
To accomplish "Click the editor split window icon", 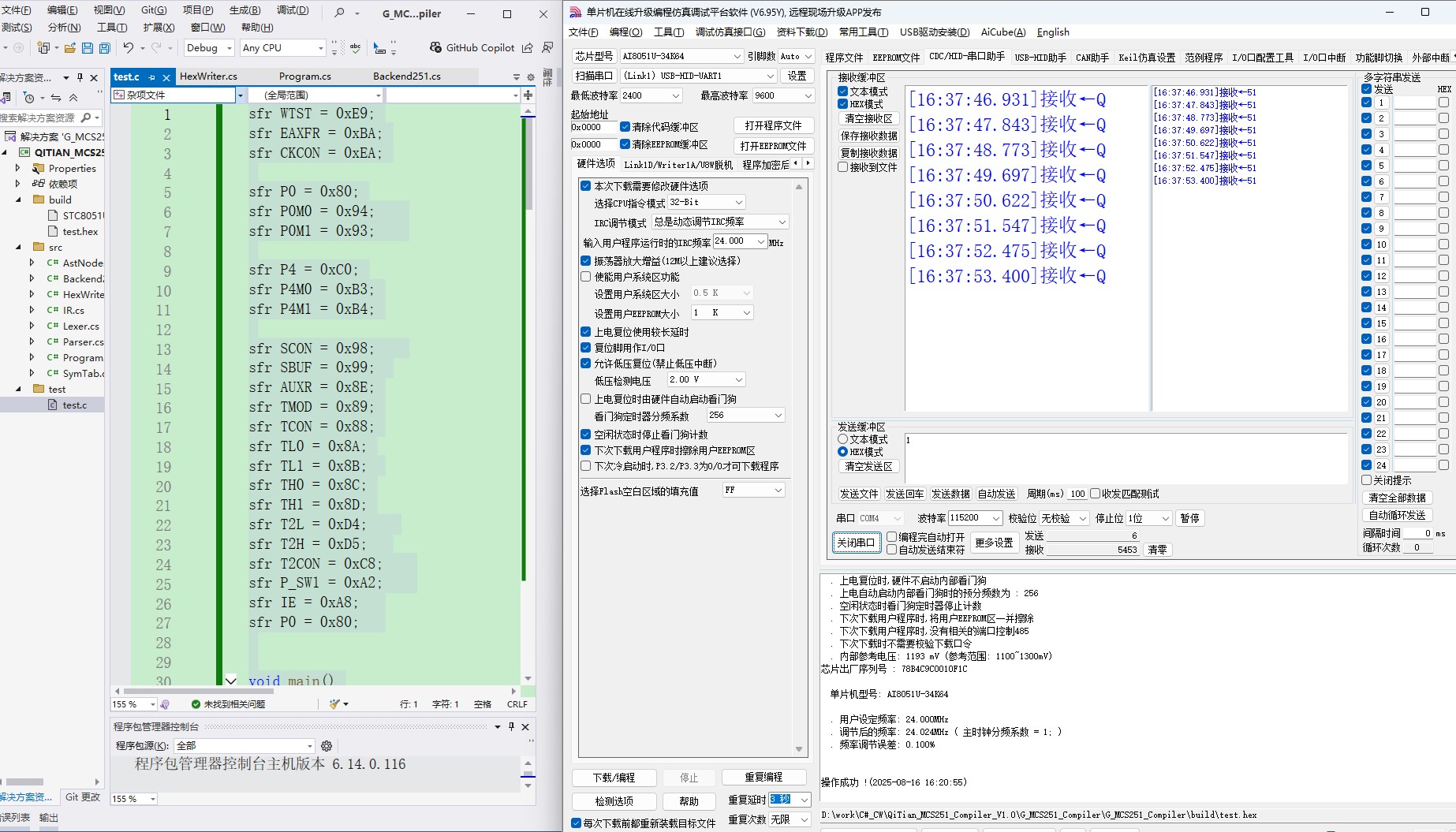I will [528, 95].
